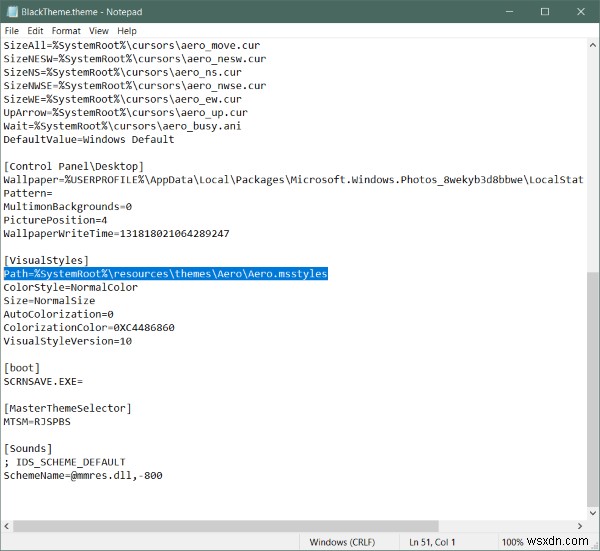Click the MultimonBackgrounds=0 line
The height and width of the screenshot is (551, 600).
68,207
